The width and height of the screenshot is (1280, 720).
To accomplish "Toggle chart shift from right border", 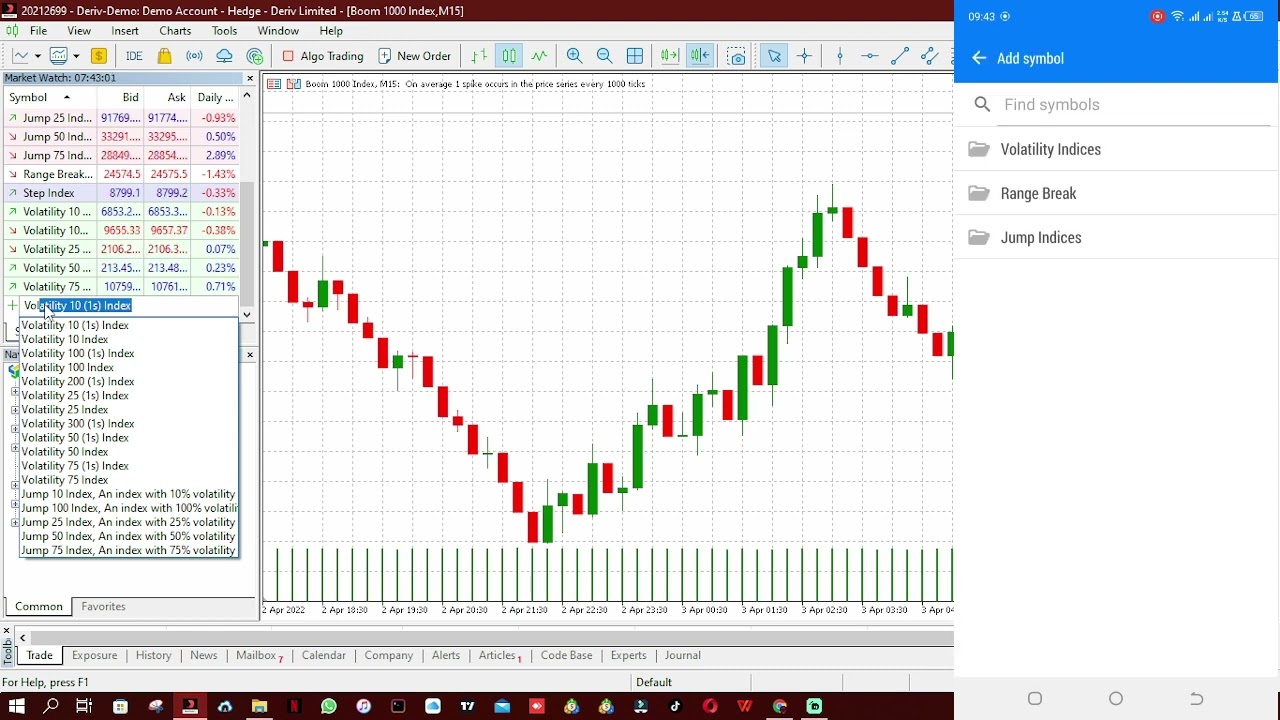I will click(699, 56).
